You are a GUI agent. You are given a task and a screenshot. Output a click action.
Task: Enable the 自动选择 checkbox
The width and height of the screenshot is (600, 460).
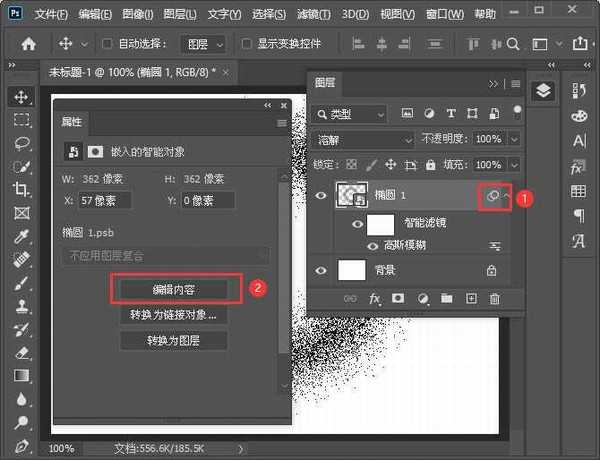pyautogui.click(x=107, y=44)
